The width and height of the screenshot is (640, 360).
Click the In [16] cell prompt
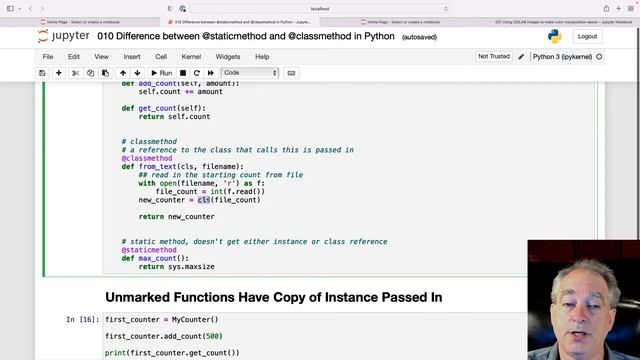point(82,320)
